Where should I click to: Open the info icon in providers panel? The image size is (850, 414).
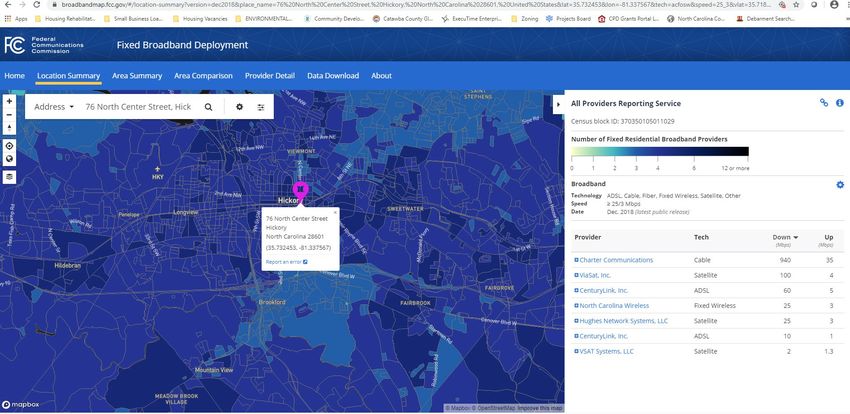point(840,102)
